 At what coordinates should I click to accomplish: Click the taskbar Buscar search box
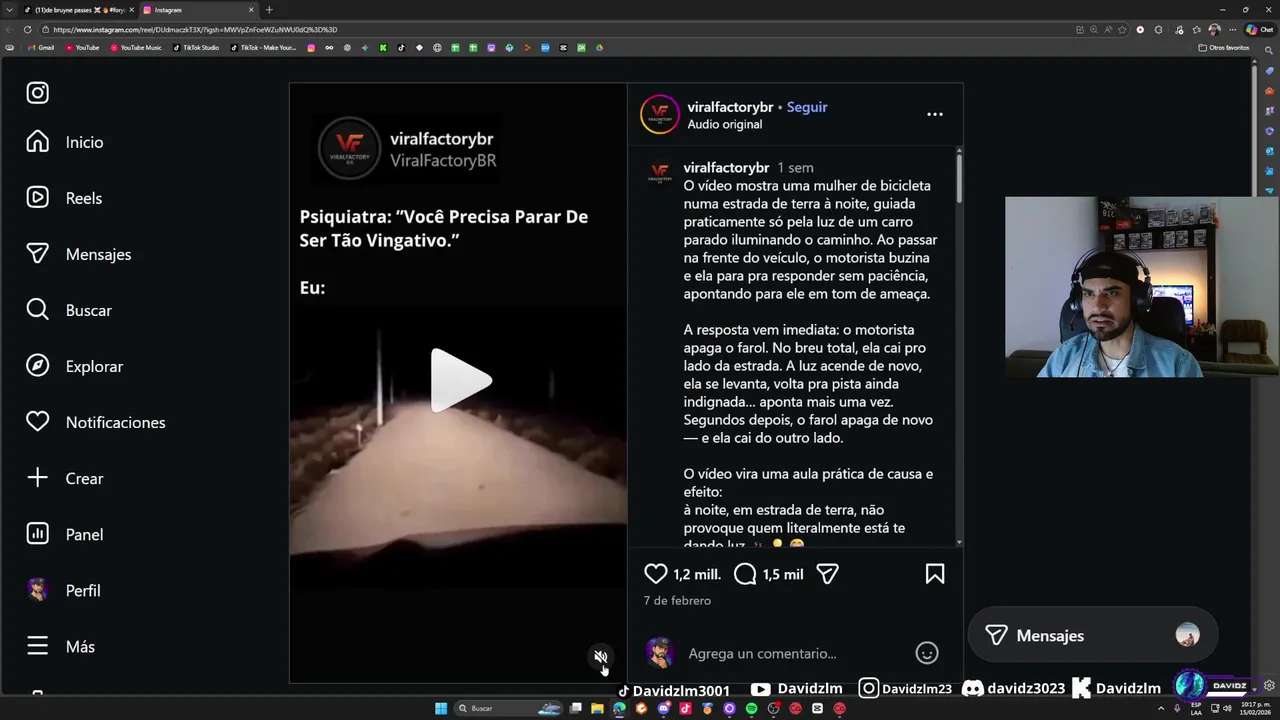(x=509, y=708)
